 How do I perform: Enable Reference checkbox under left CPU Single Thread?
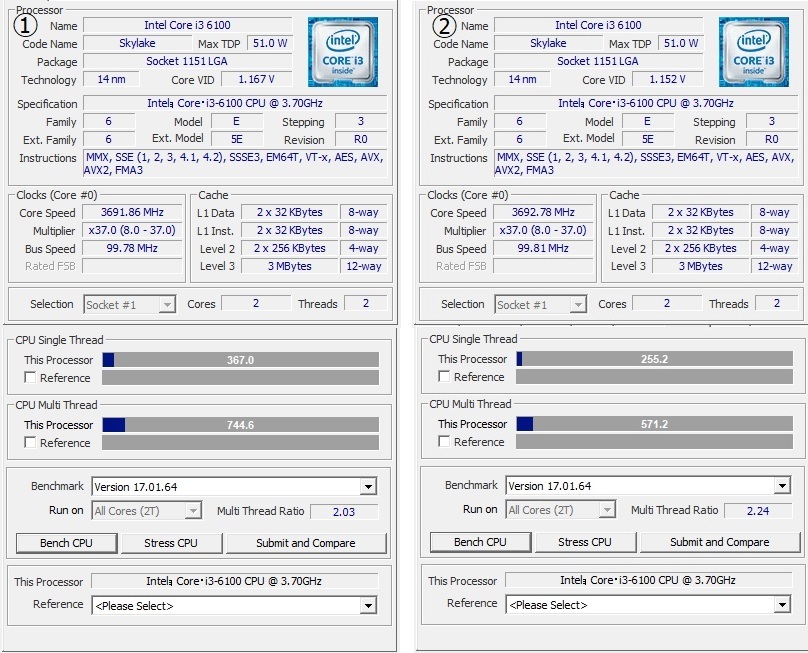point(30,378)
